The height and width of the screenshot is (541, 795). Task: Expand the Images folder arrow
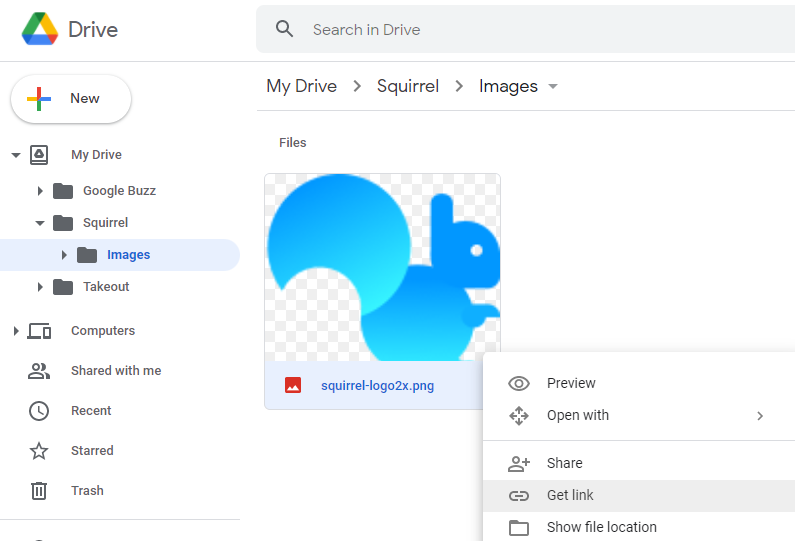pos(64,255)
